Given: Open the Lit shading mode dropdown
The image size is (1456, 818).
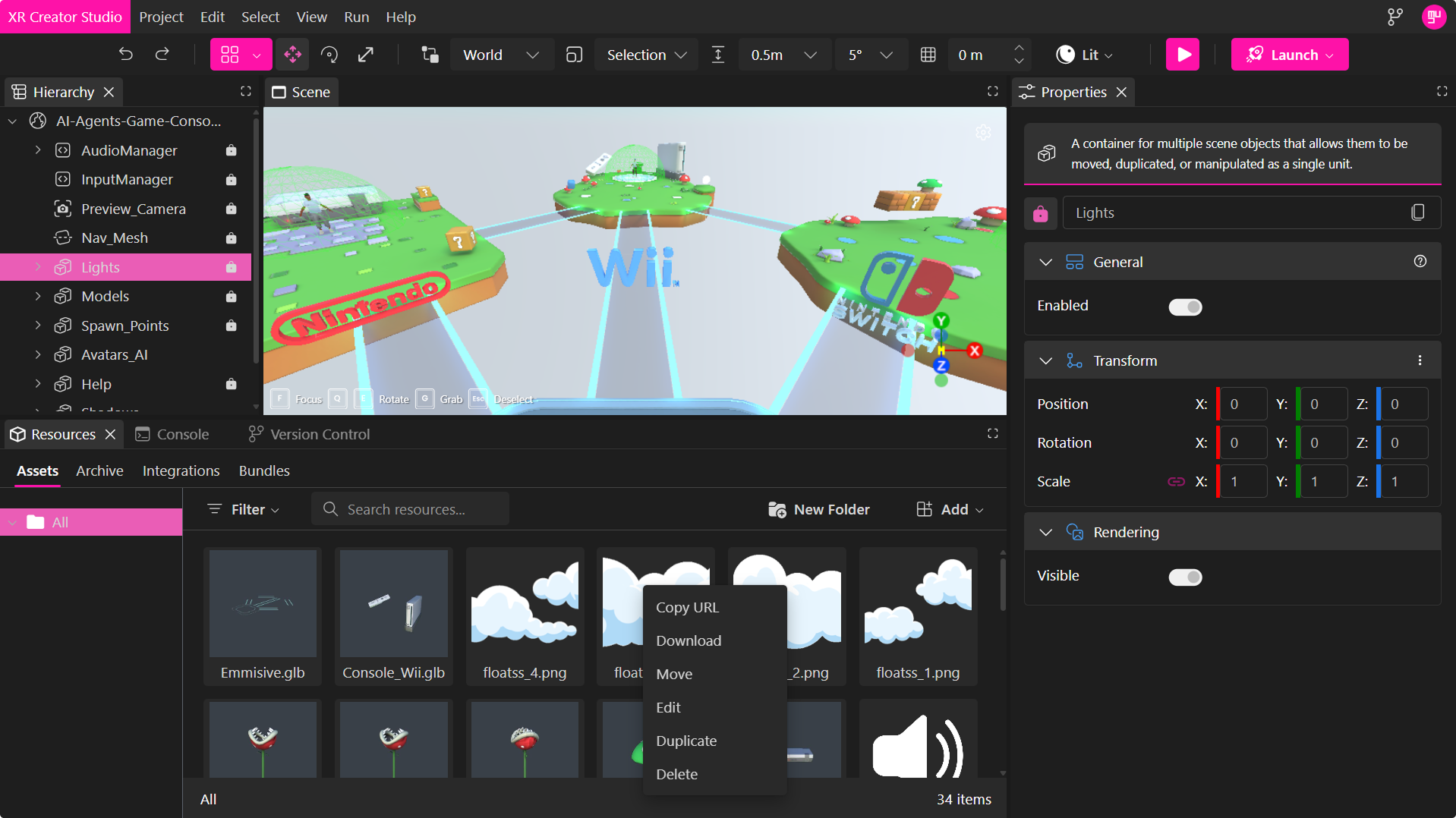Looking at the screenshot, I should click(x=1084, y=55).
